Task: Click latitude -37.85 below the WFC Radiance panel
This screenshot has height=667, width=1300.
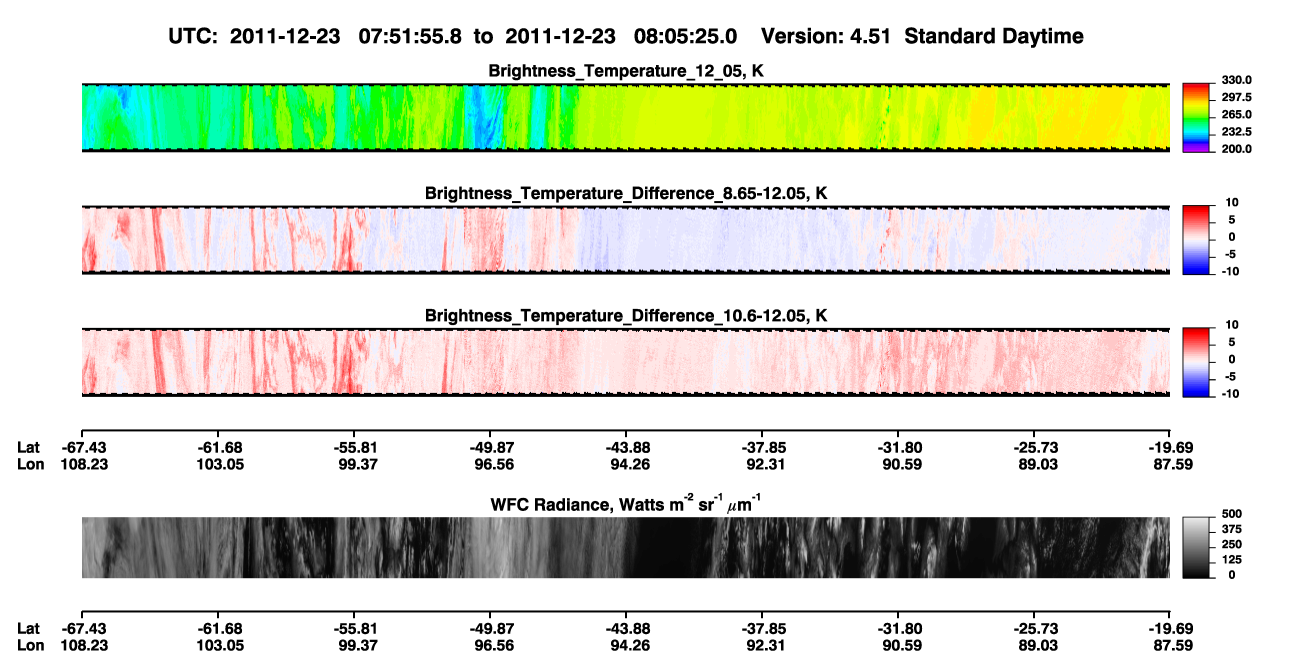Action: coord(763,629)
